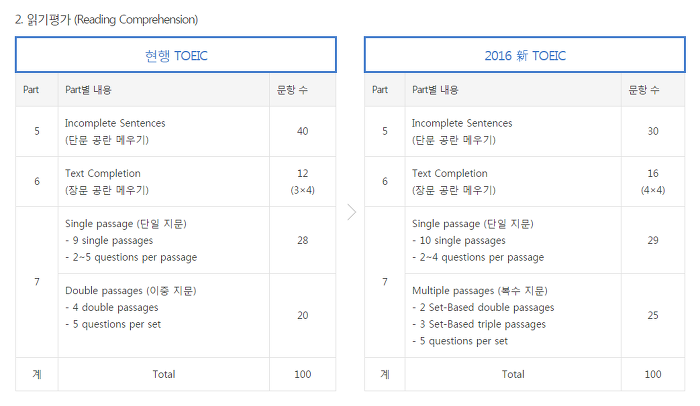Select the 2016 新 TOEIC header box
Image resolution: width=700 pixels, height=406 pixels.
(525, 55)
